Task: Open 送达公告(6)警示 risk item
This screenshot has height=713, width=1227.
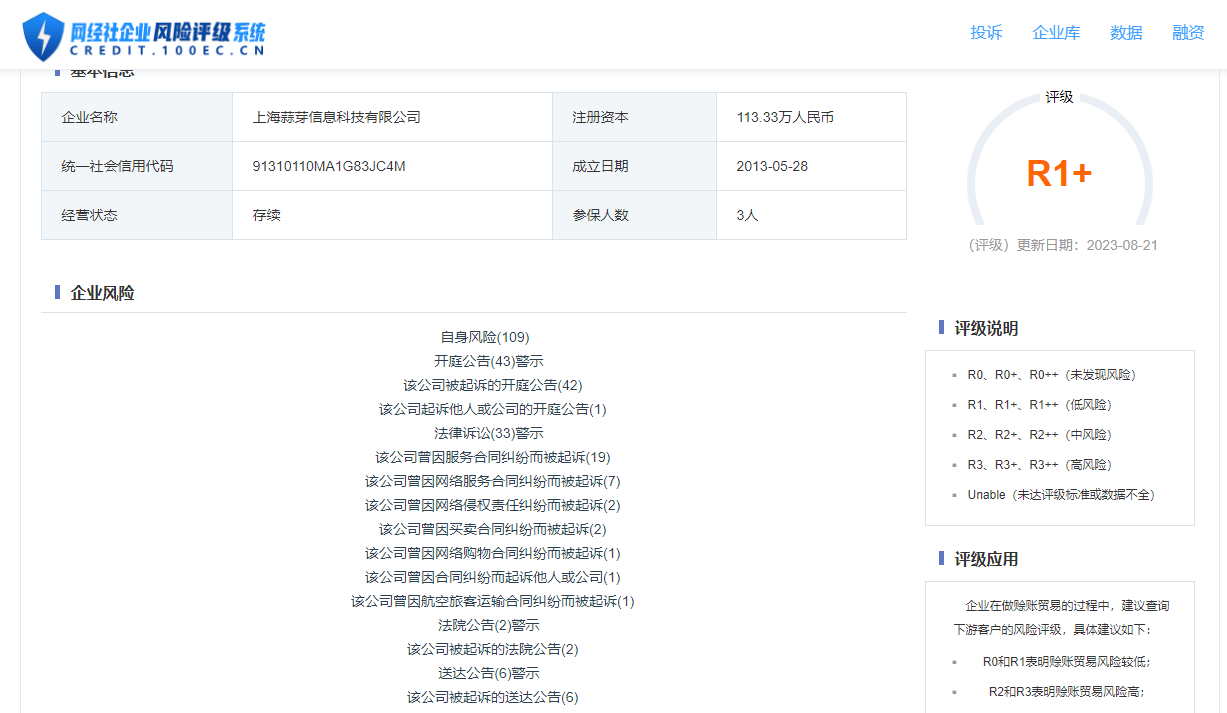Action: tap(488, 673)
